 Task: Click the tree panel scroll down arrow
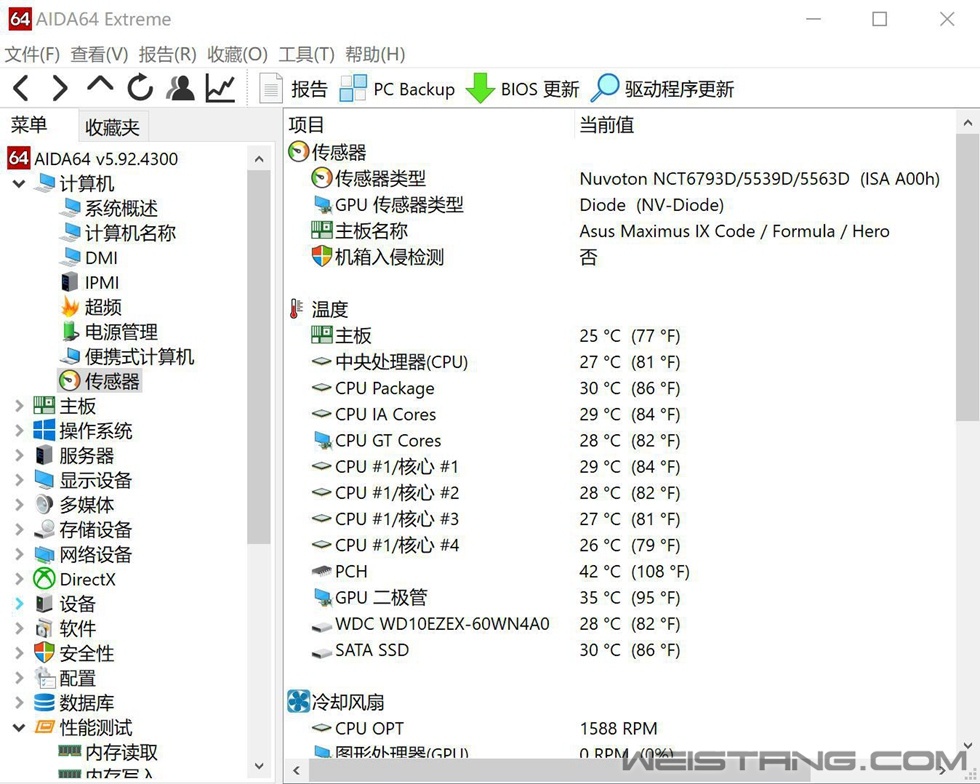pos(259,766)
